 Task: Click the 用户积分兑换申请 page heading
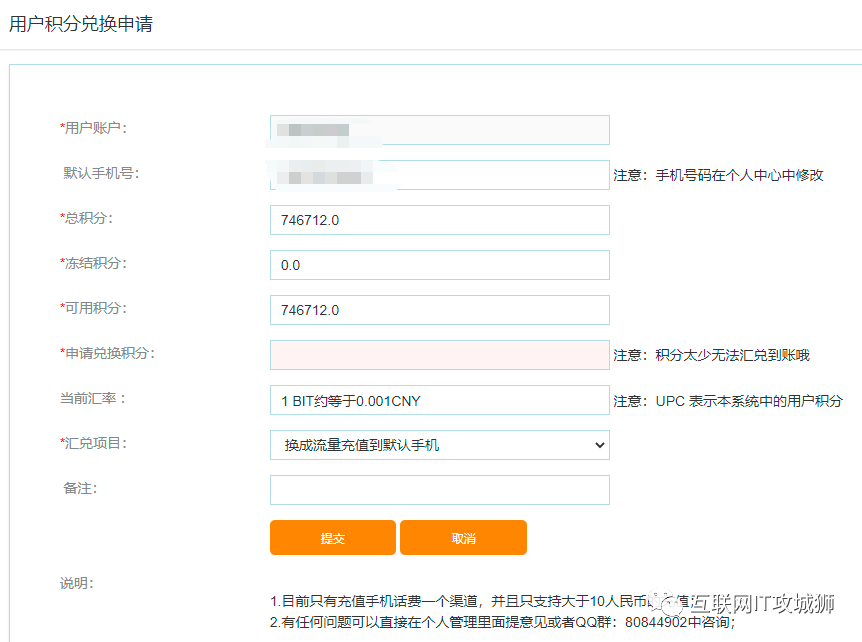(81, 24)
